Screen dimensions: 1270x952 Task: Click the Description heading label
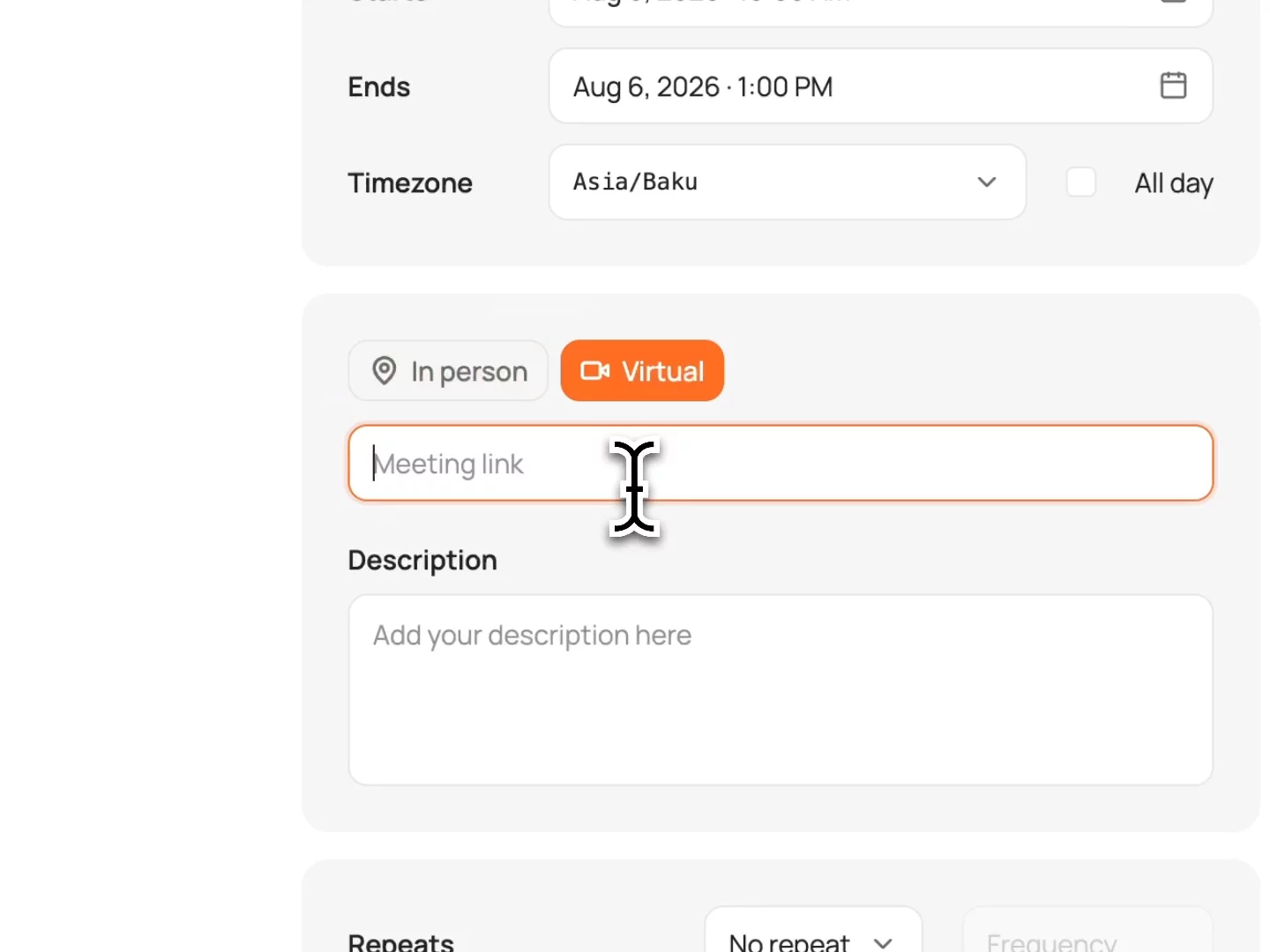(x=422, y=562)
